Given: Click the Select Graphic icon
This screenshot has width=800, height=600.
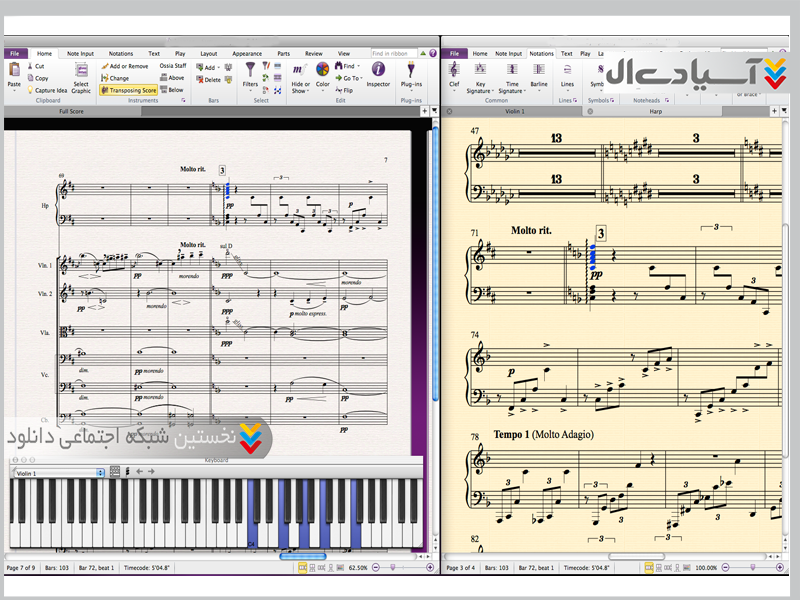Looking at the screenshot, I should (x=81, y=72).
